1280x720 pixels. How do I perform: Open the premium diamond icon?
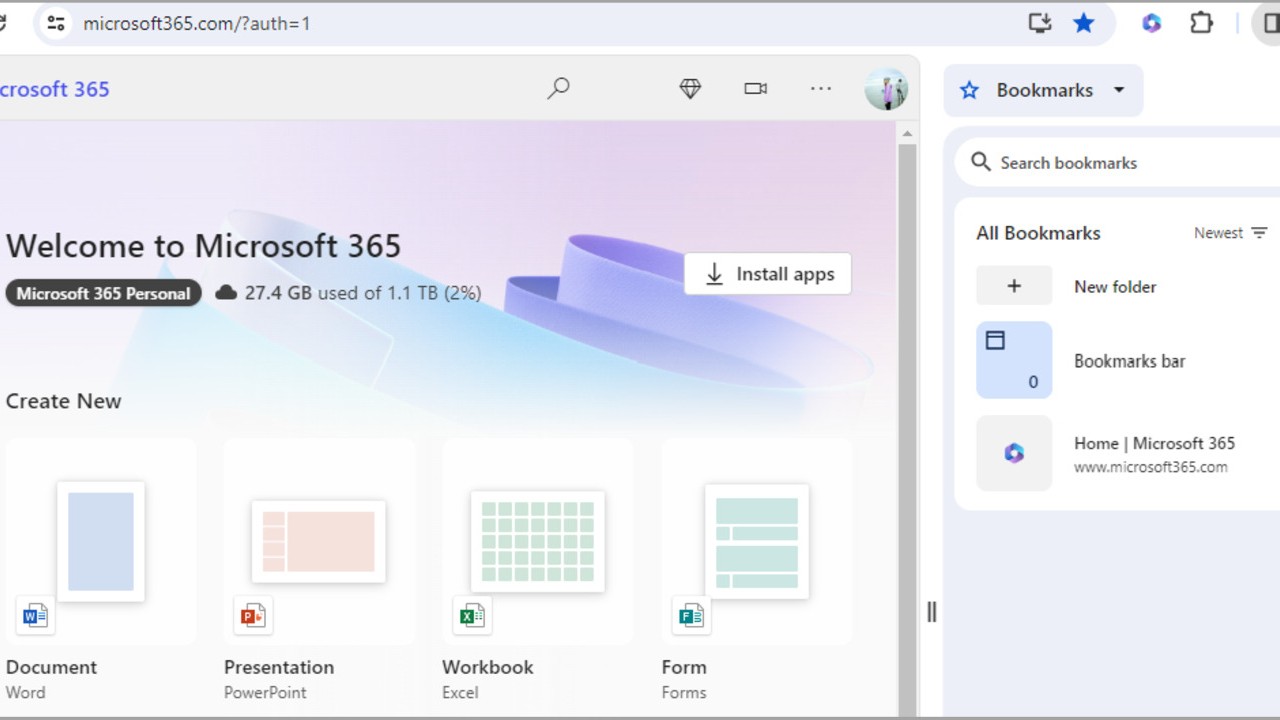[x=690, y=89]
